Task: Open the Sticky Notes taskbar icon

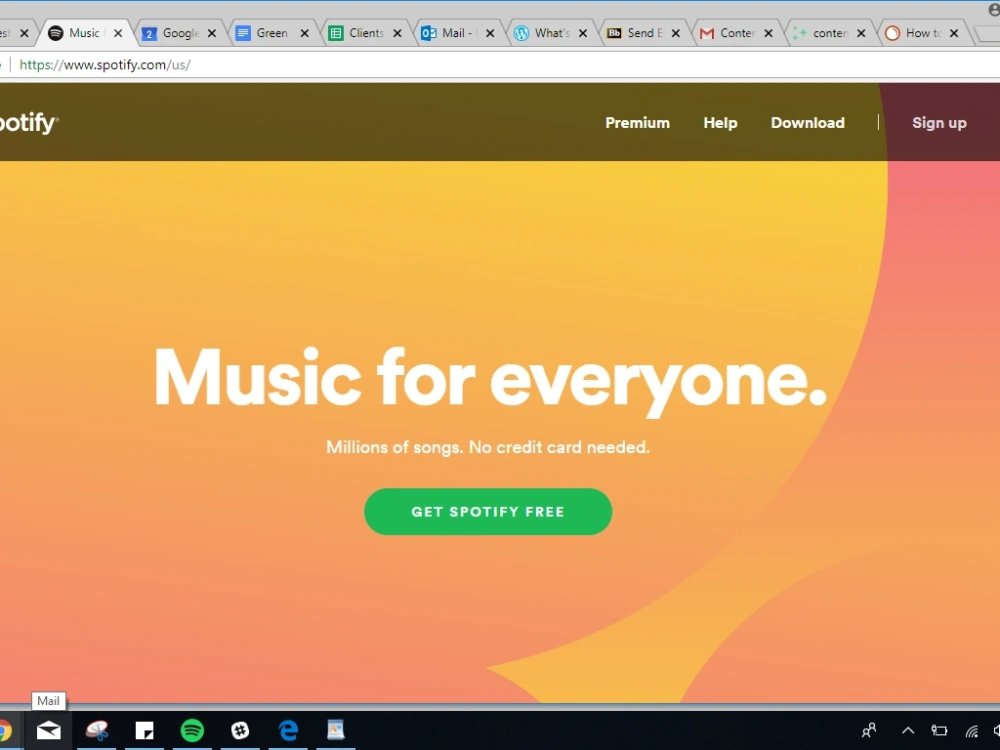Action: 144,730
